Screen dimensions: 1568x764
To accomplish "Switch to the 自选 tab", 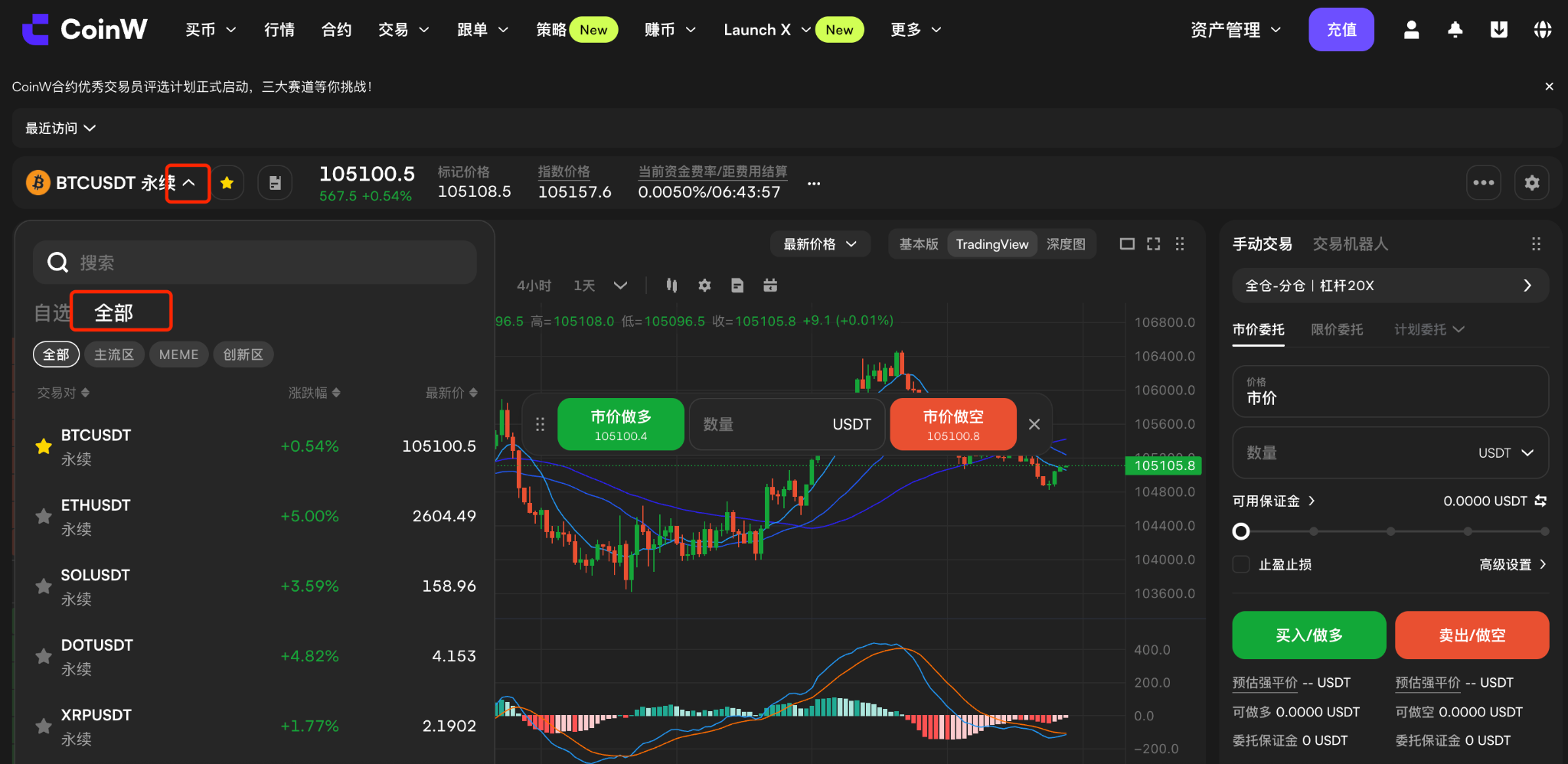I will tap(52, 312).
